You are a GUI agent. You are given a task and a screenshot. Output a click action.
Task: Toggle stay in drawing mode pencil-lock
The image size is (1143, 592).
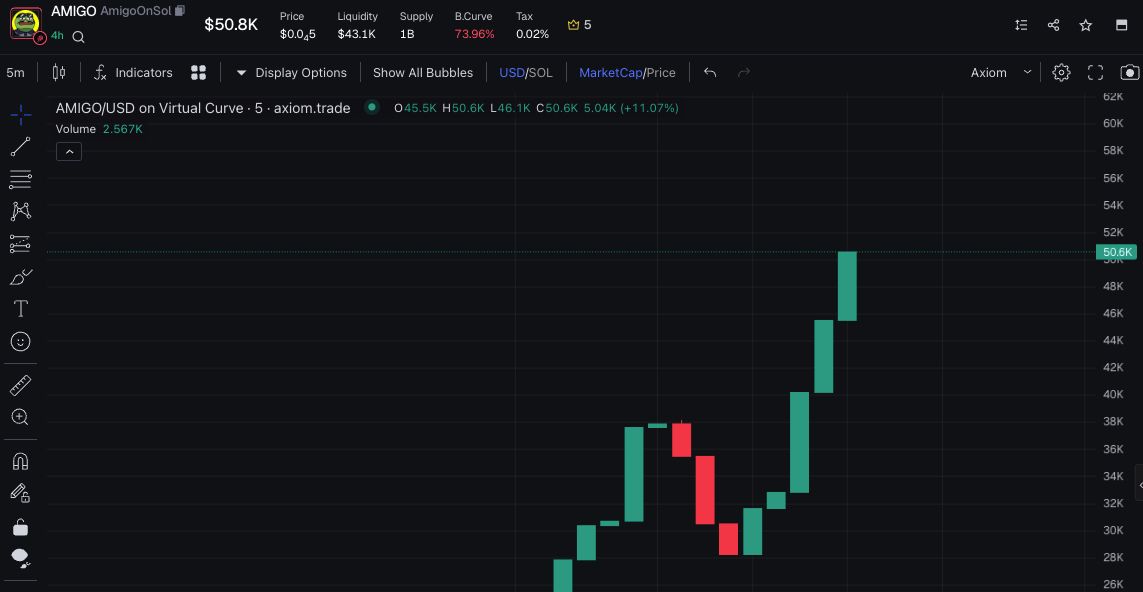pos(20,494)
